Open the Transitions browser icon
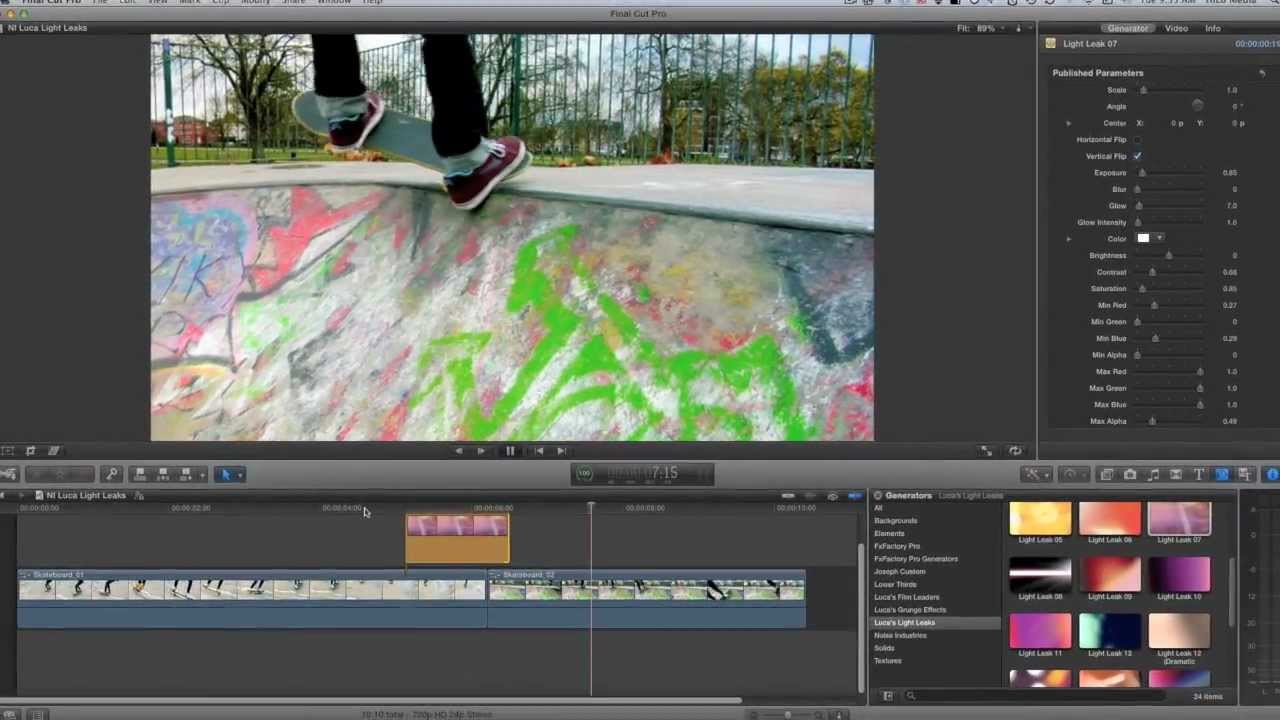This screenshot has width=1280, height=720. point(1176,475)
